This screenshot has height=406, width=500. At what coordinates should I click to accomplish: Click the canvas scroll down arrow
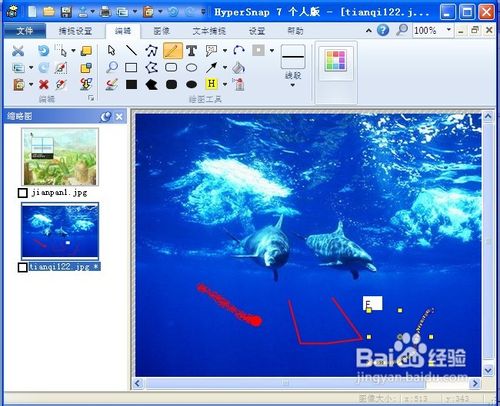(488, 370)
